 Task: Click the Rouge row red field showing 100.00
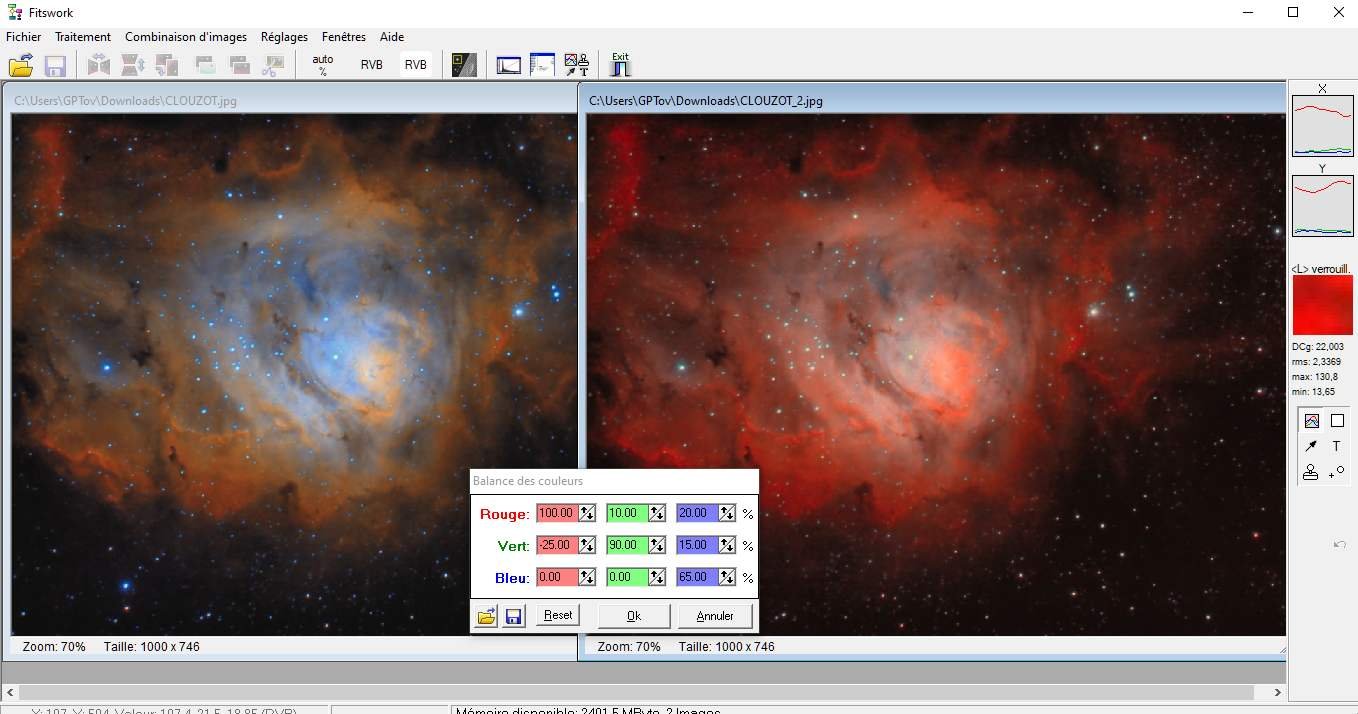pos(557,513)
